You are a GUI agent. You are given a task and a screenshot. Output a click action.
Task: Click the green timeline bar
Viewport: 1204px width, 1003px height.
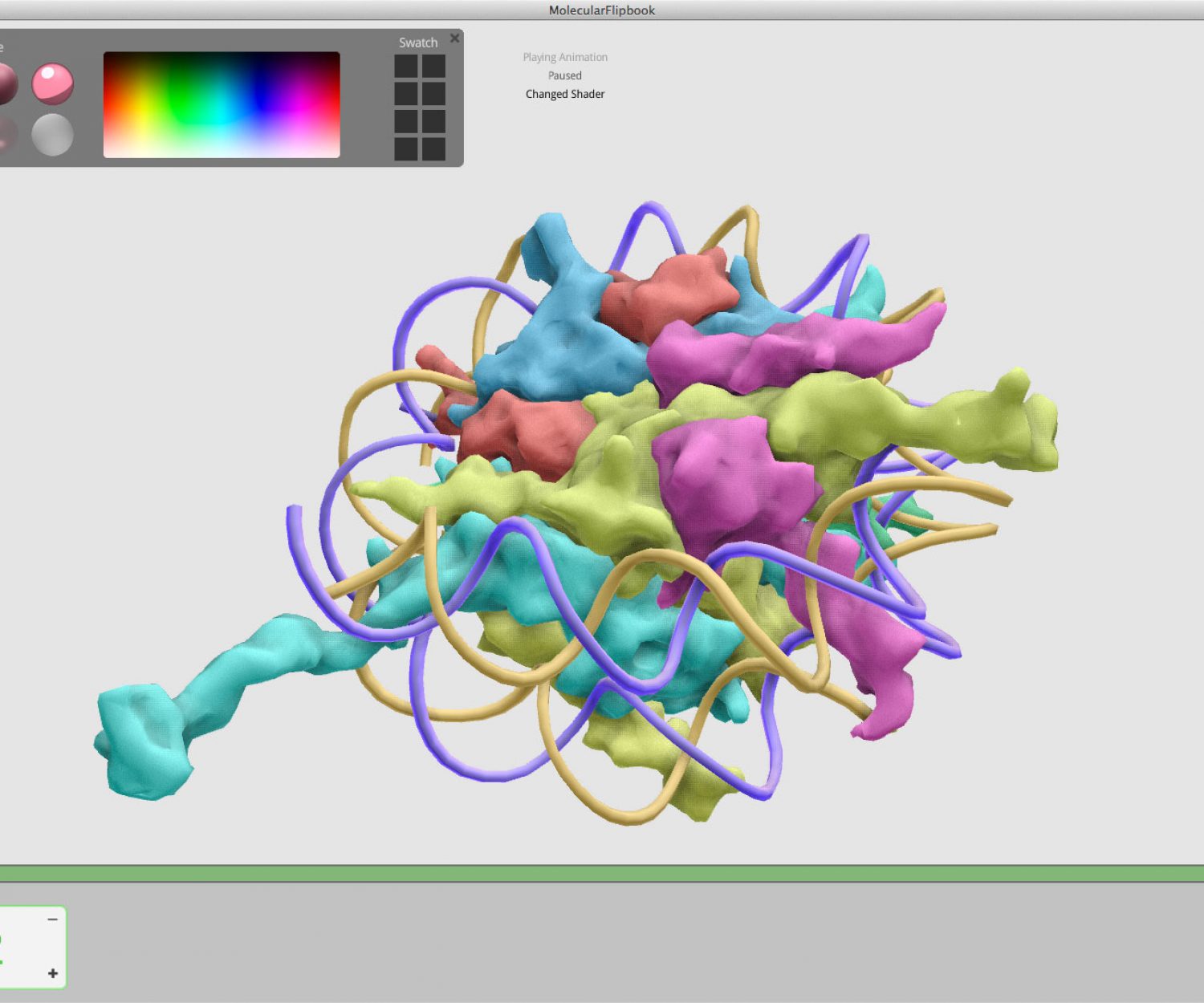click(x=602, y=874)
